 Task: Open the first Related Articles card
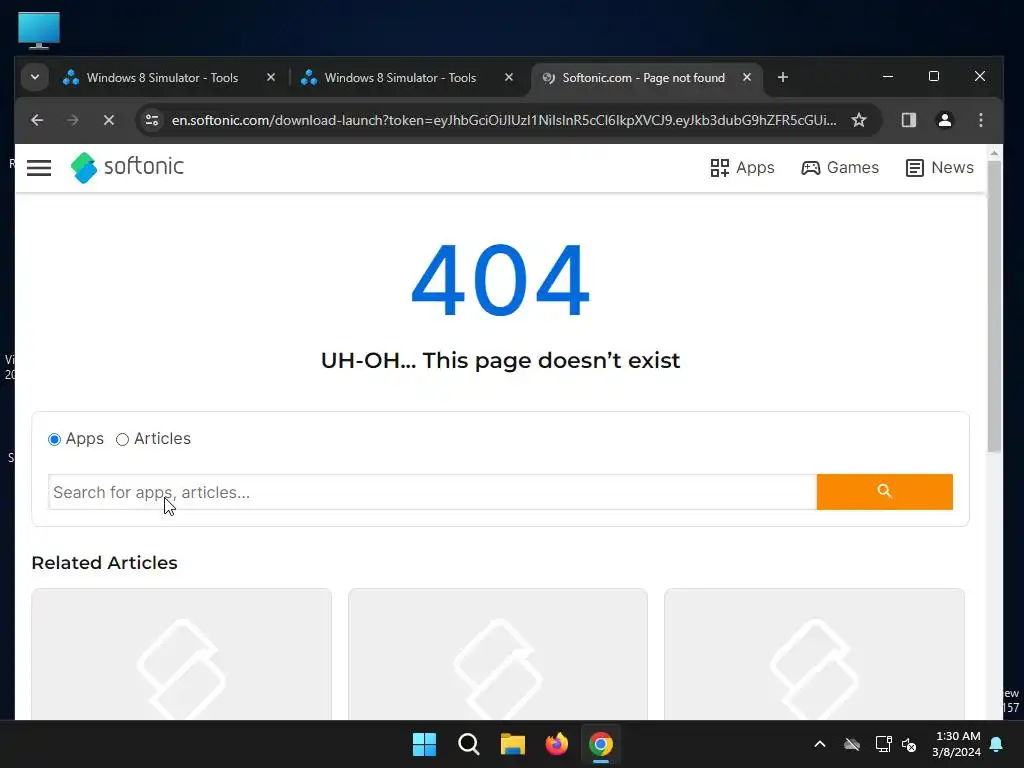182,654
